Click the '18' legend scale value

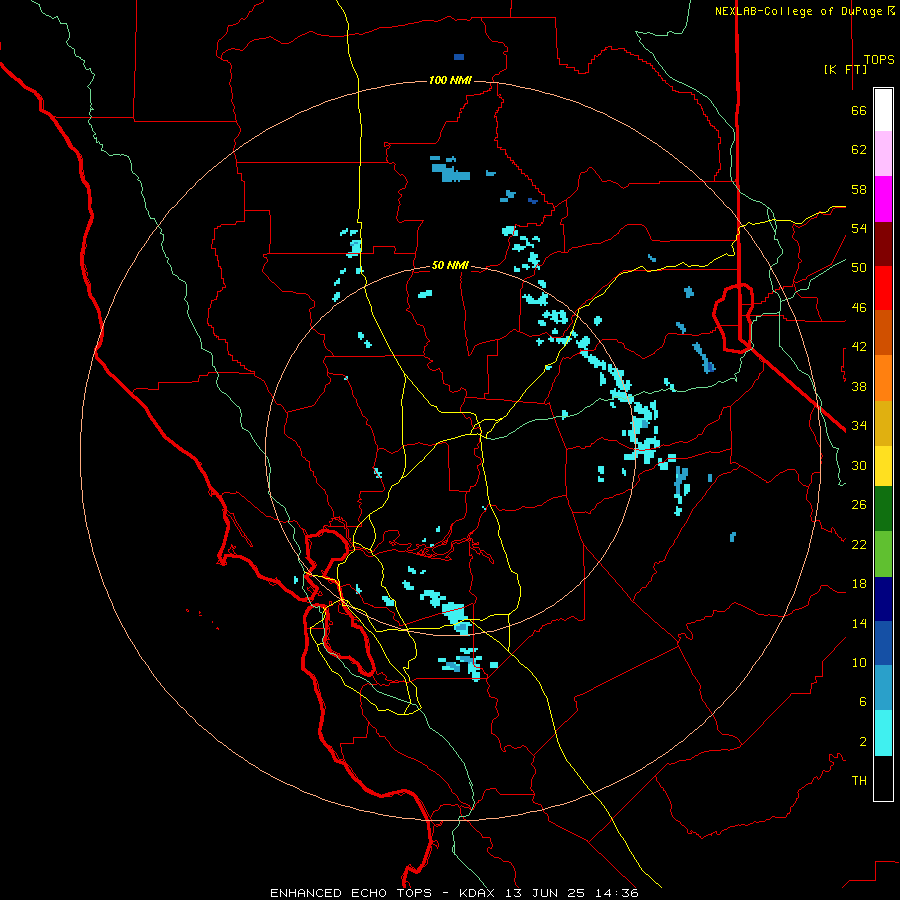859,584
